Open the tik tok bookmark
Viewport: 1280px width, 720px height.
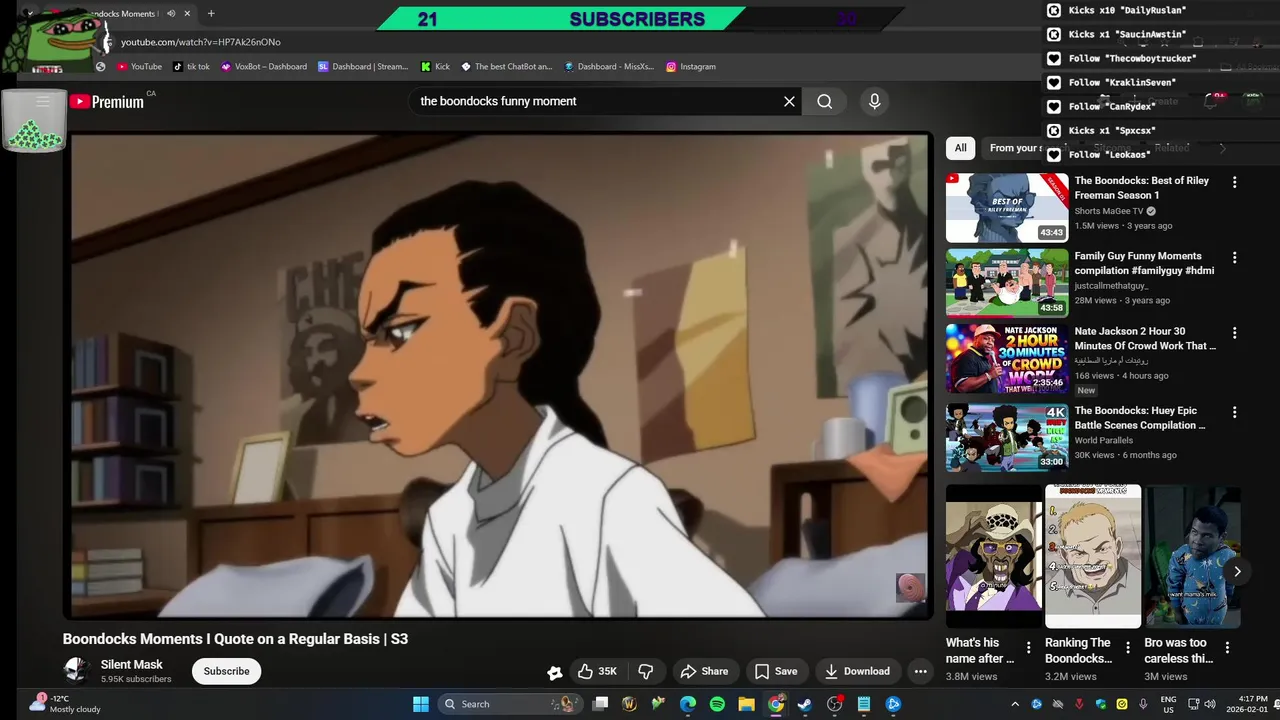[191, 67]
